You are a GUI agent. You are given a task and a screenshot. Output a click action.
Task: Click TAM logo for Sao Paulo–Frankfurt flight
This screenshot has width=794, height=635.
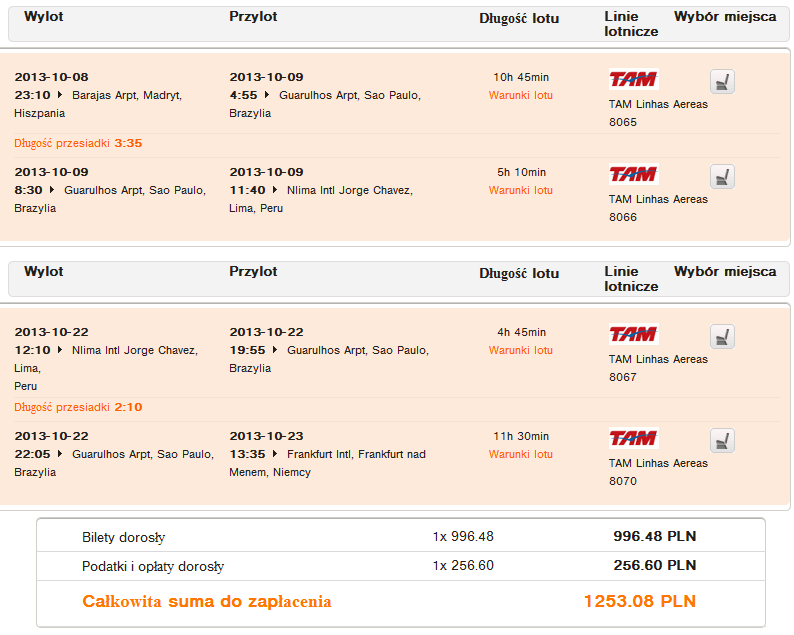[x=633, y=439]
